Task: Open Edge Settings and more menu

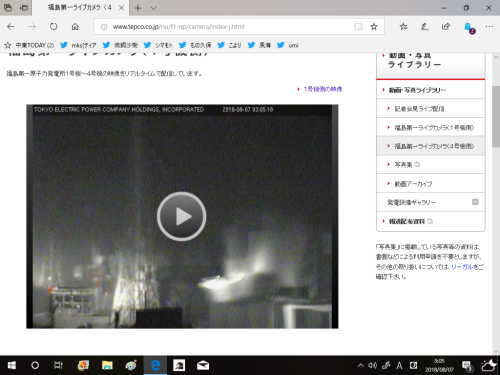Action: point(489,26)
